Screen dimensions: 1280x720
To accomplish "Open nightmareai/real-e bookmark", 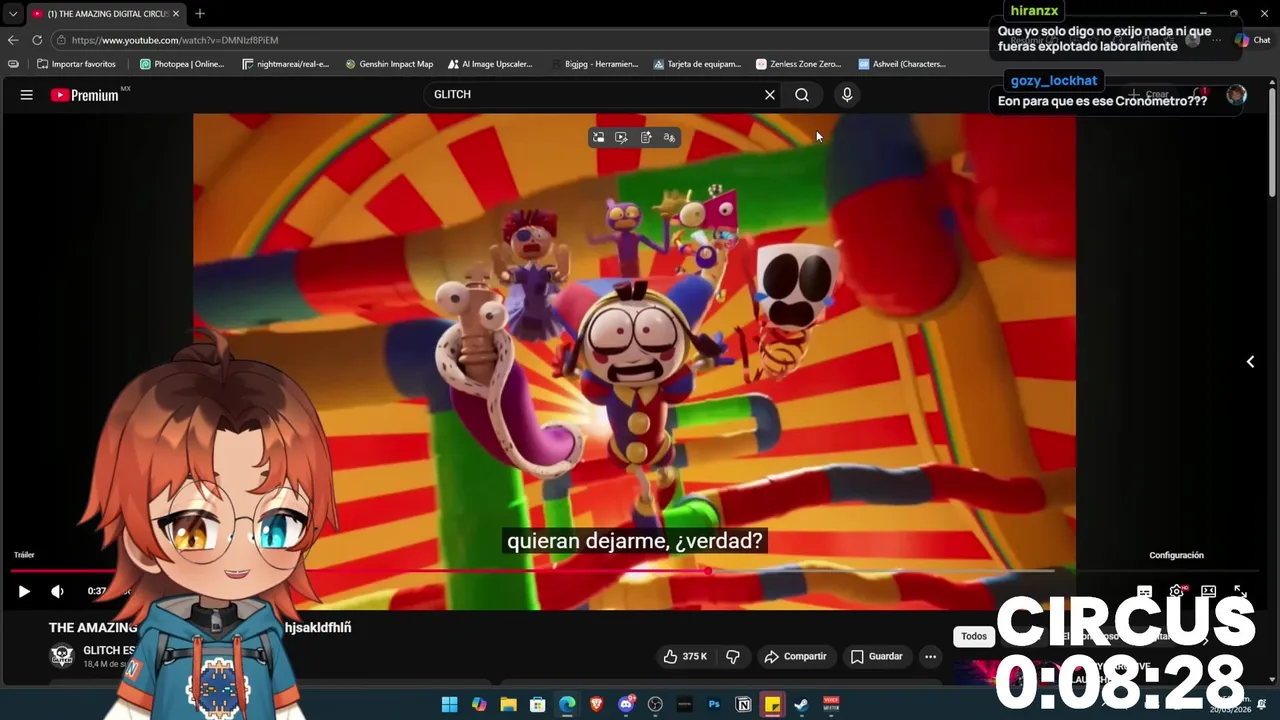I will pos(286,64).
